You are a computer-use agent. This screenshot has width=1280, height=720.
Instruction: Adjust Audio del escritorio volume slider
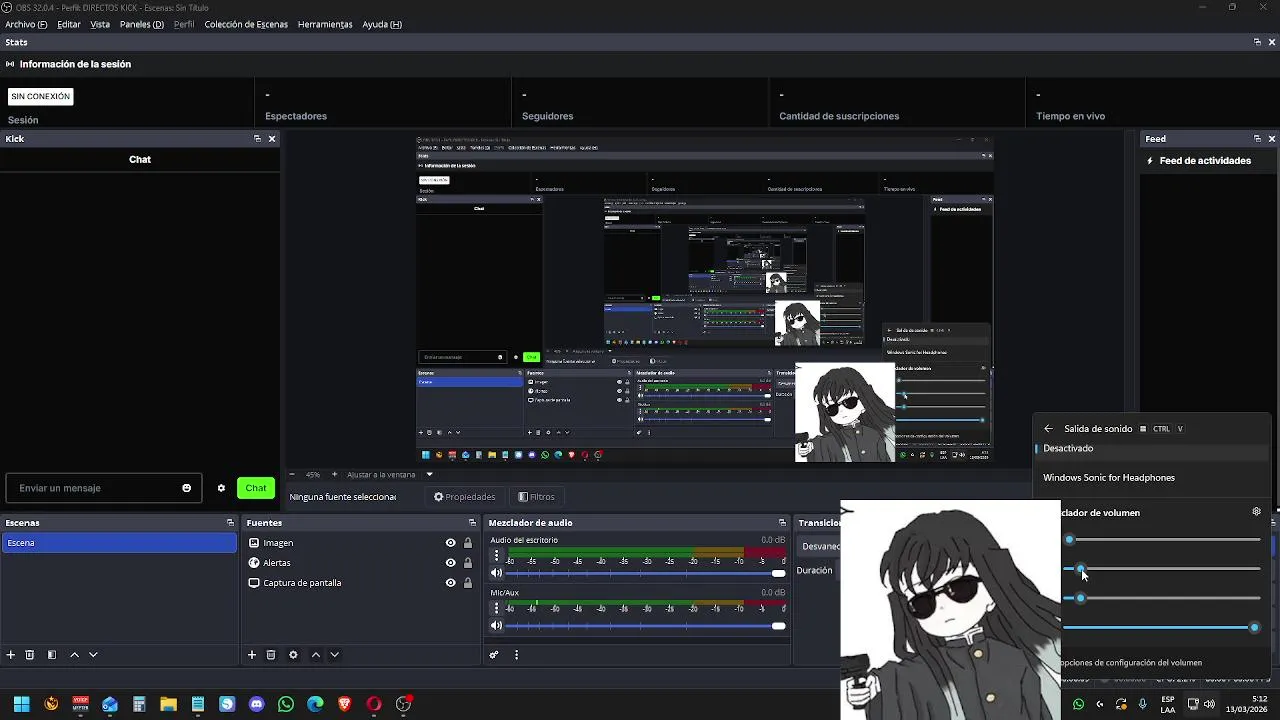pos(646,573)
